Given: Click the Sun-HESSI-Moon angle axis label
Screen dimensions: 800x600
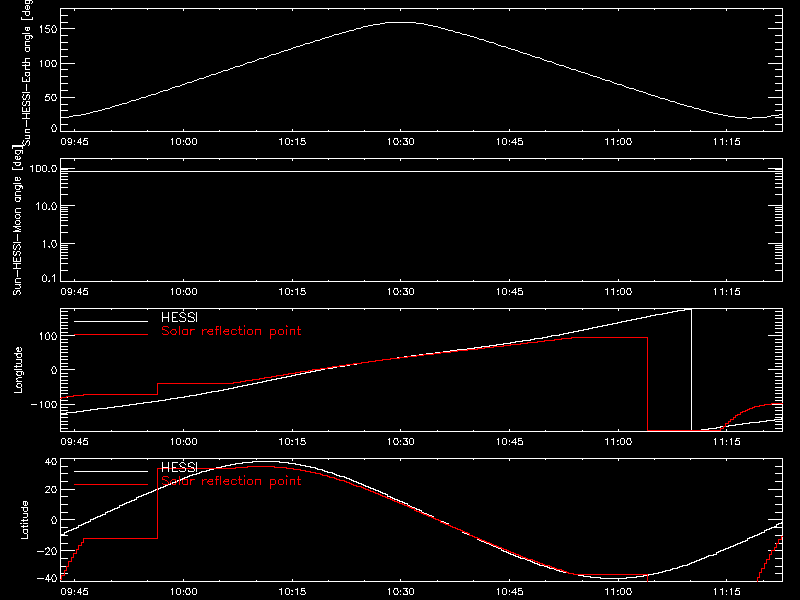Looking at the screenshot, I should [x=17, y=220].
